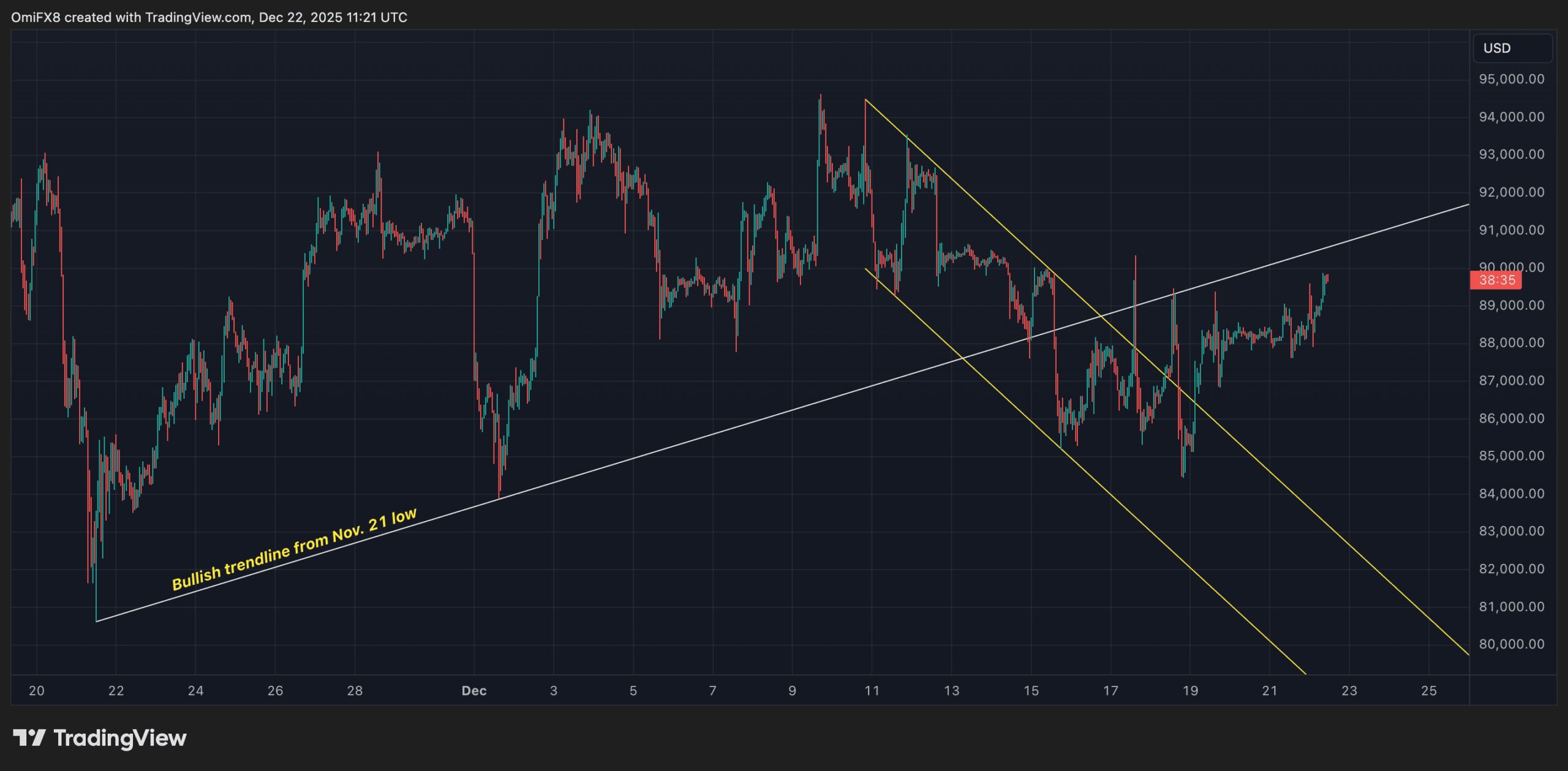
Task: Click date label 20 on time axis
Action: [37, 691]
